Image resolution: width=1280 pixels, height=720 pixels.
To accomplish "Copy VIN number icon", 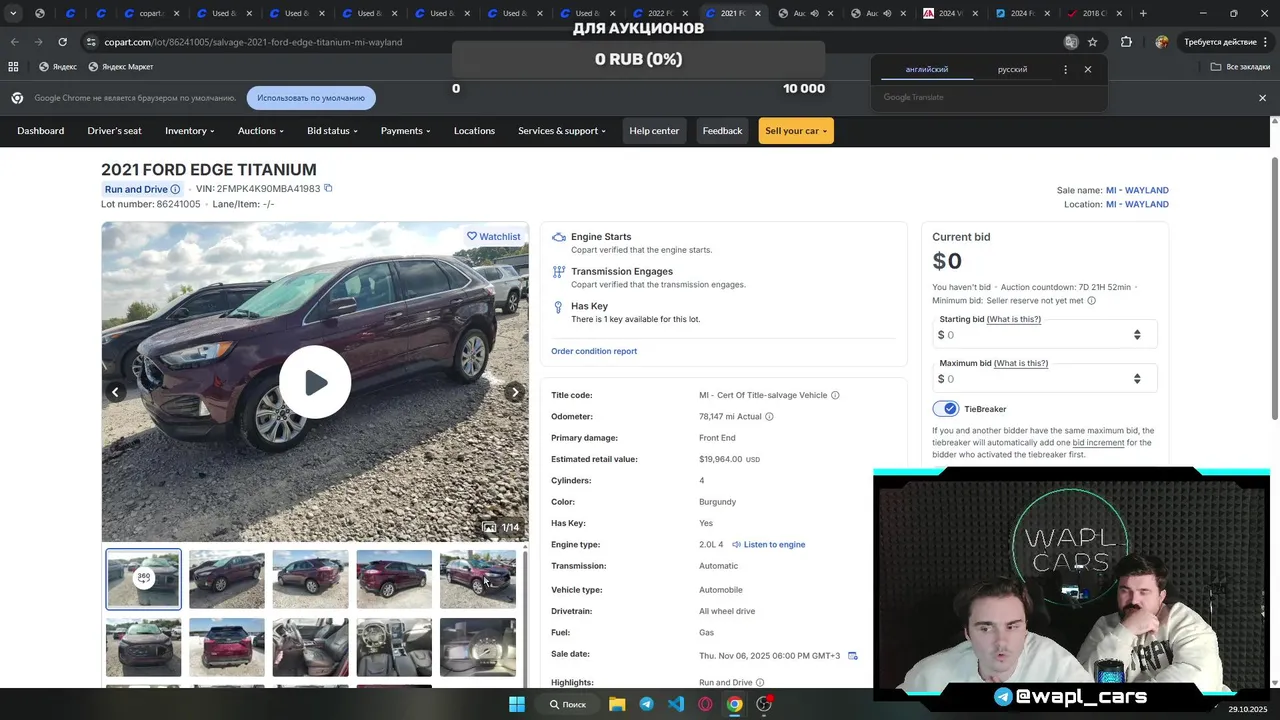I will [328, 188].
